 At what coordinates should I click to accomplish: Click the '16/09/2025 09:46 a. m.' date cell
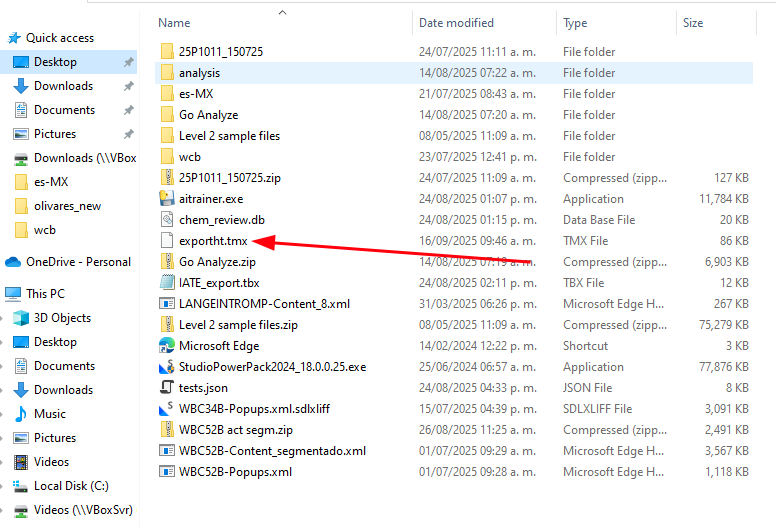coord(478,241)
